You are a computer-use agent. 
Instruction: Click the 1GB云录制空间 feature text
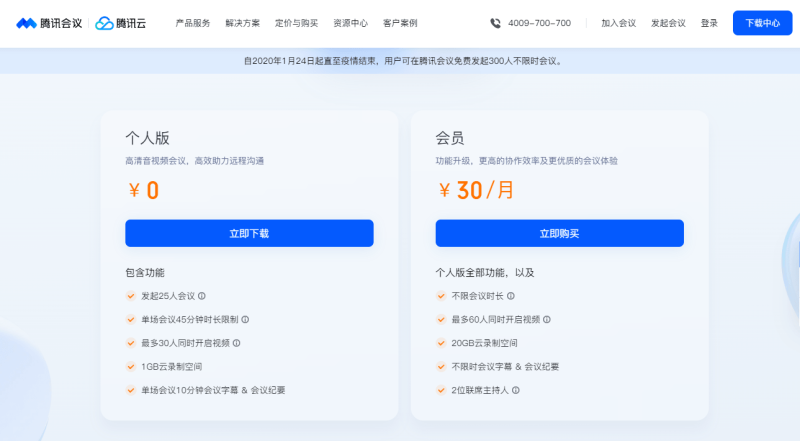tap(171, 366)
